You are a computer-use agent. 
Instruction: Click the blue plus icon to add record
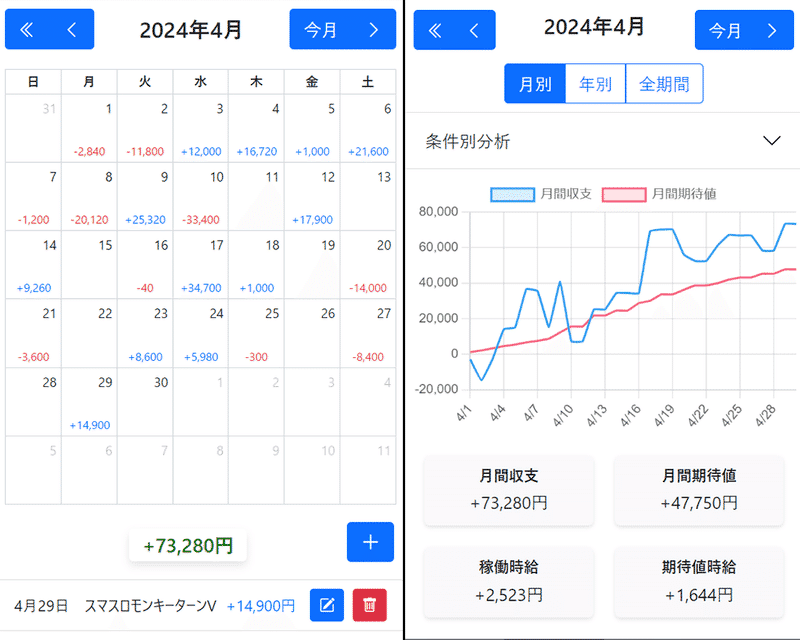370,542
